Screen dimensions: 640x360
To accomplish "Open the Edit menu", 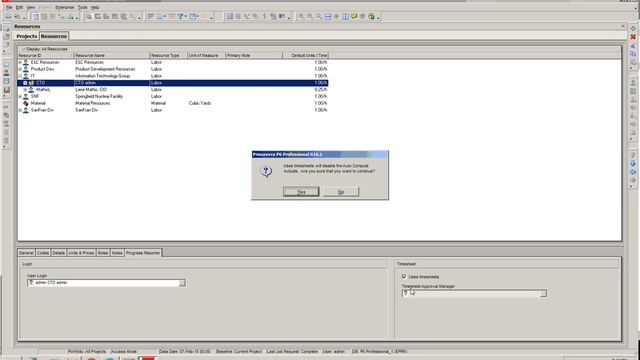I will pyautogui.click(x=20, y=7).
